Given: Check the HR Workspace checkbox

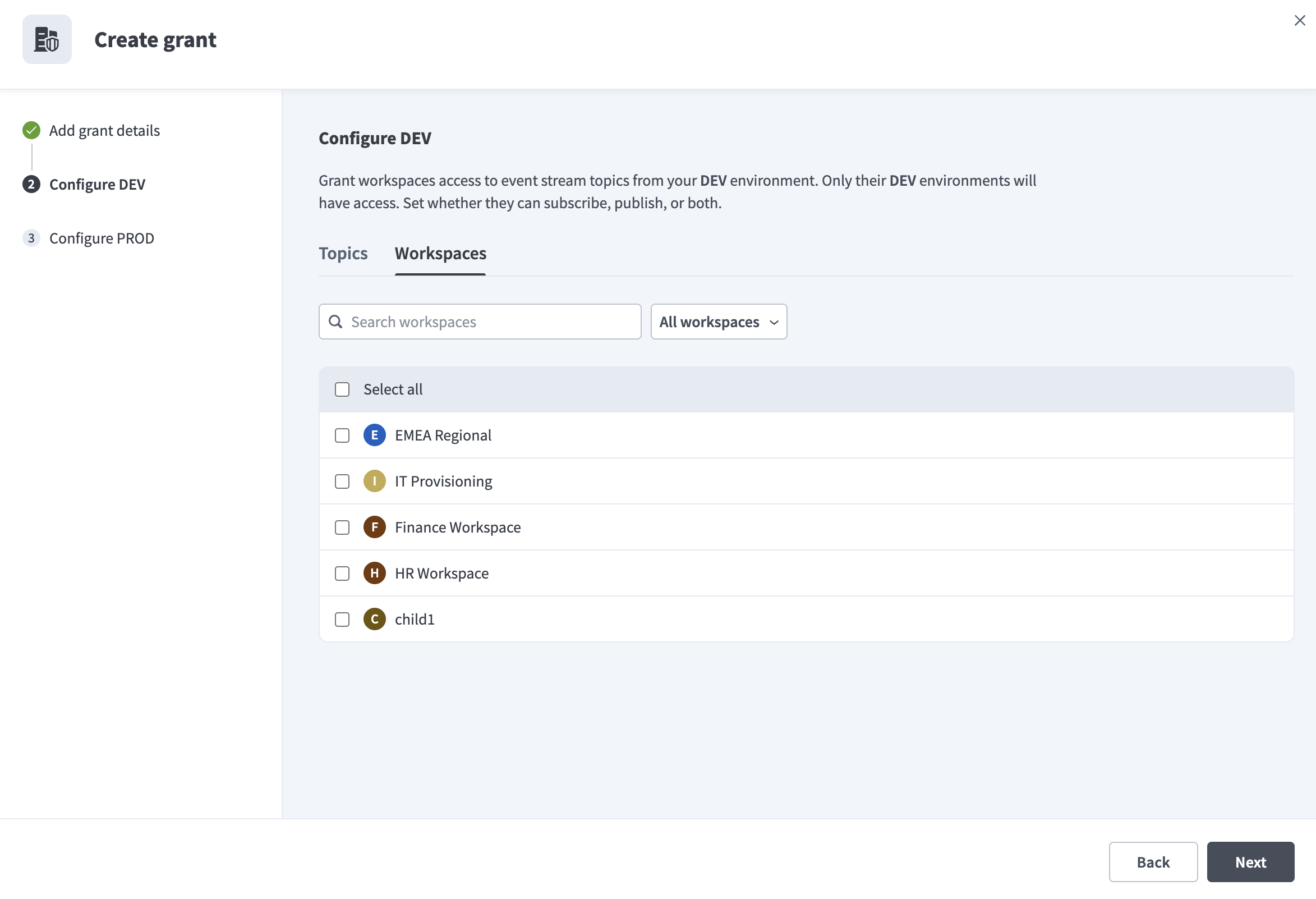Looking at the screenshot, I should pos(342,574).
